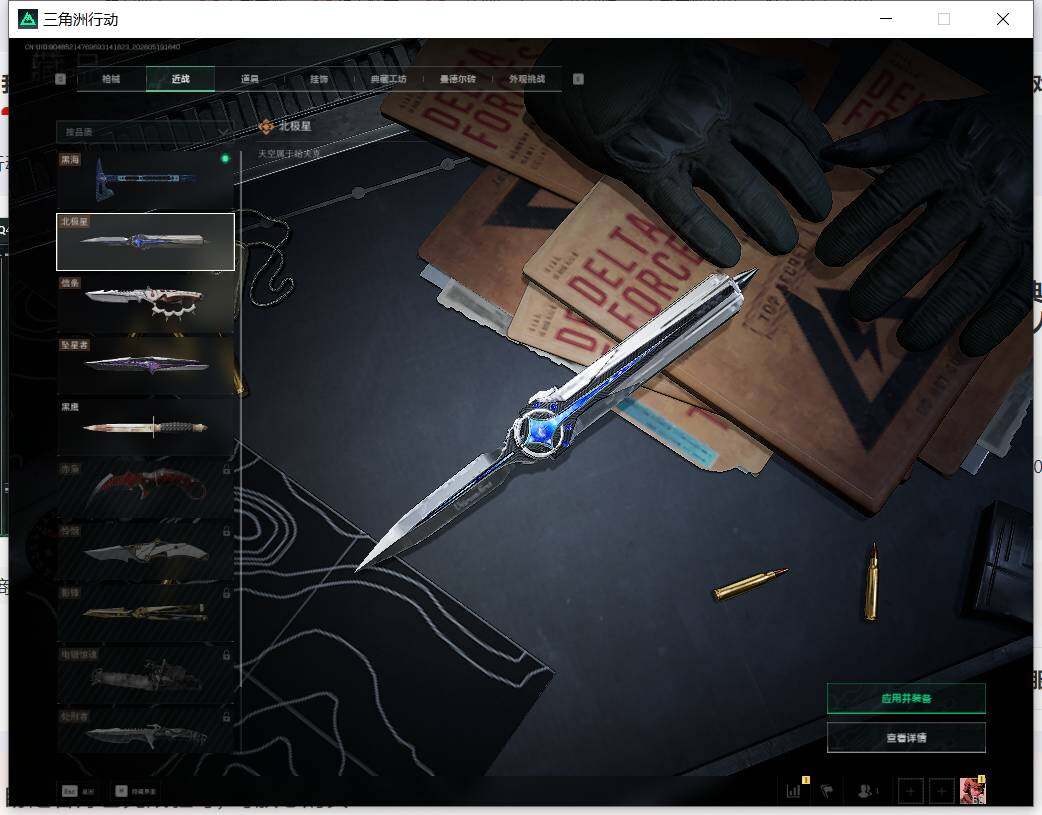The width and height of the screenshot is (1042, 815).
Task: Click the 三角洲行动 app logo icon
Action: click(x=28, y=19)
